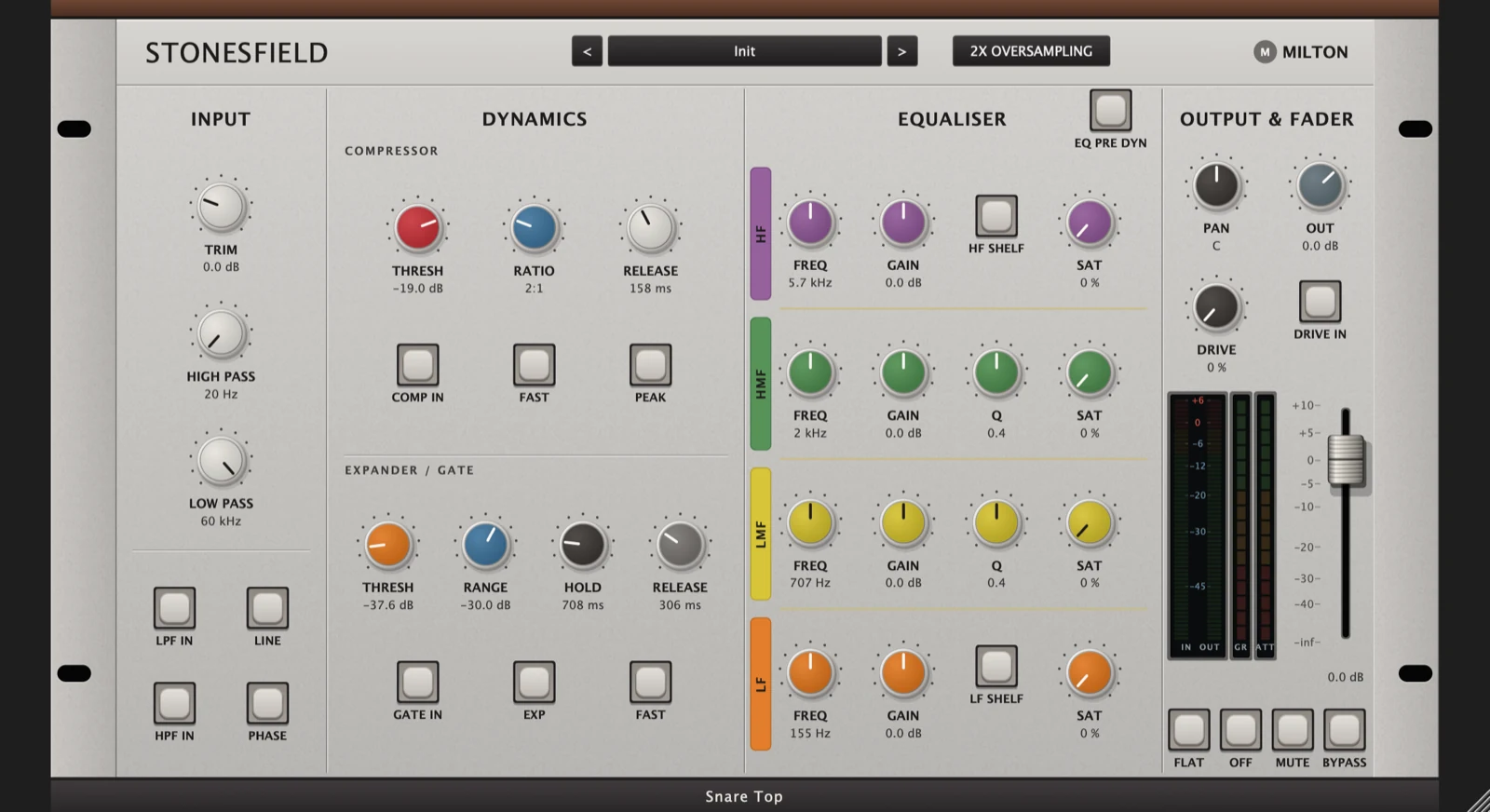Click the green HMF GAIN knob
Screen dimensions: 1490x812
[x=903, y=372]
